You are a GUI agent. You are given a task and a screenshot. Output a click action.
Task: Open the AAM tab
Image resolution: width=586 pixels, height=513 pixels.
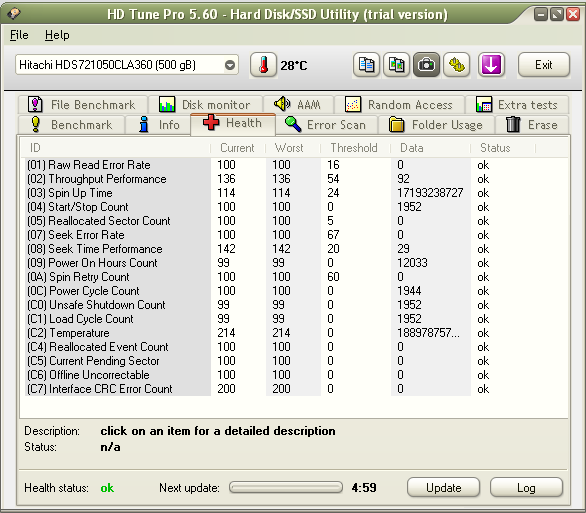tap(298, 105)
